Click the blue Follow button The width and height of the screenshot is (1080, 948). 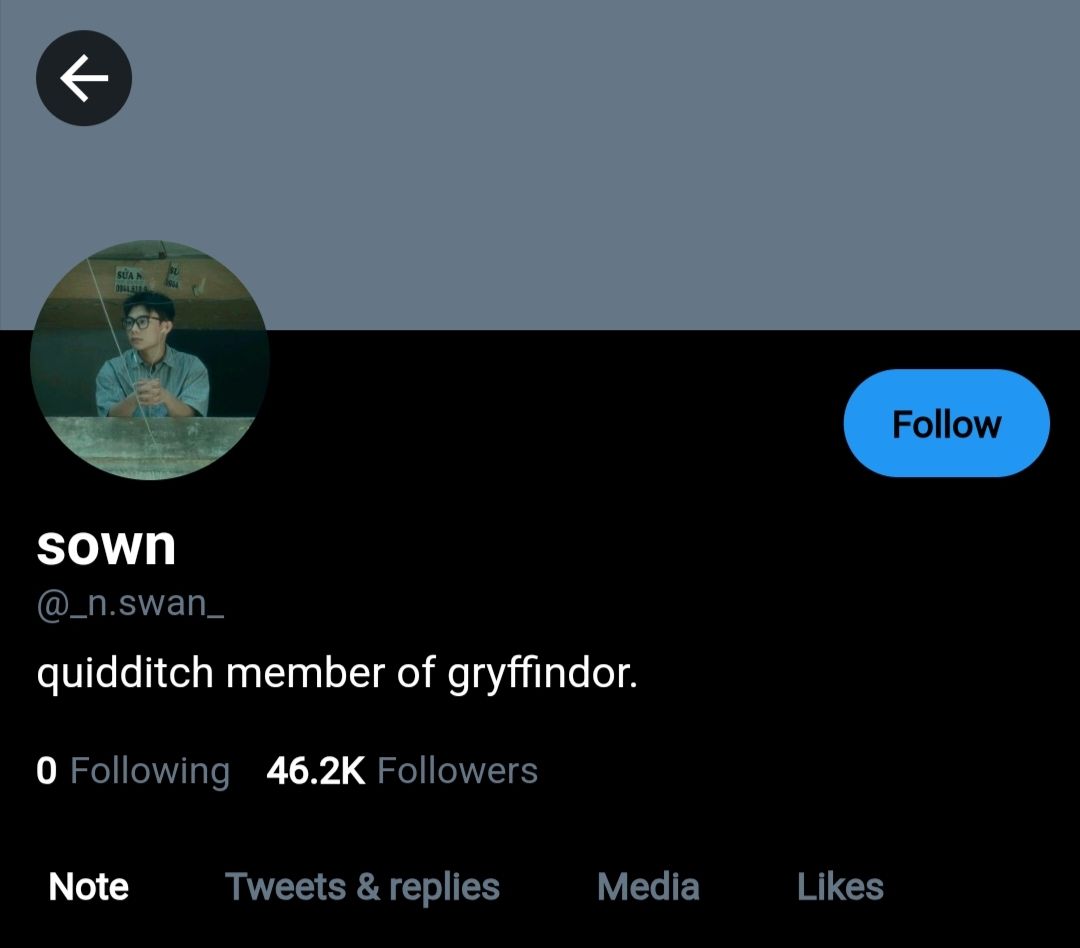946,424
